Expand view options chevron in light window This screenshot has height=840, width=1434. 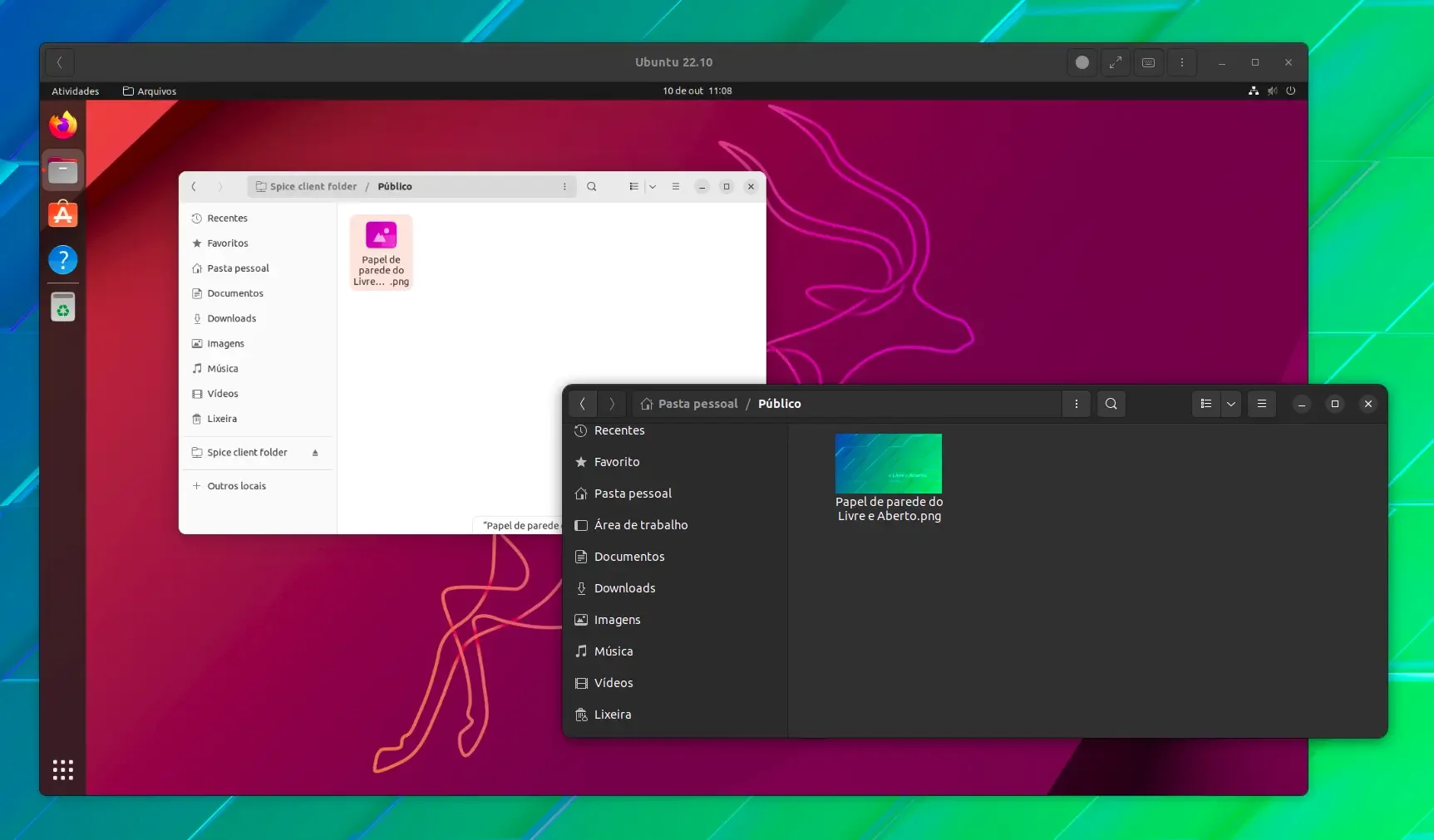click(653, 187)
